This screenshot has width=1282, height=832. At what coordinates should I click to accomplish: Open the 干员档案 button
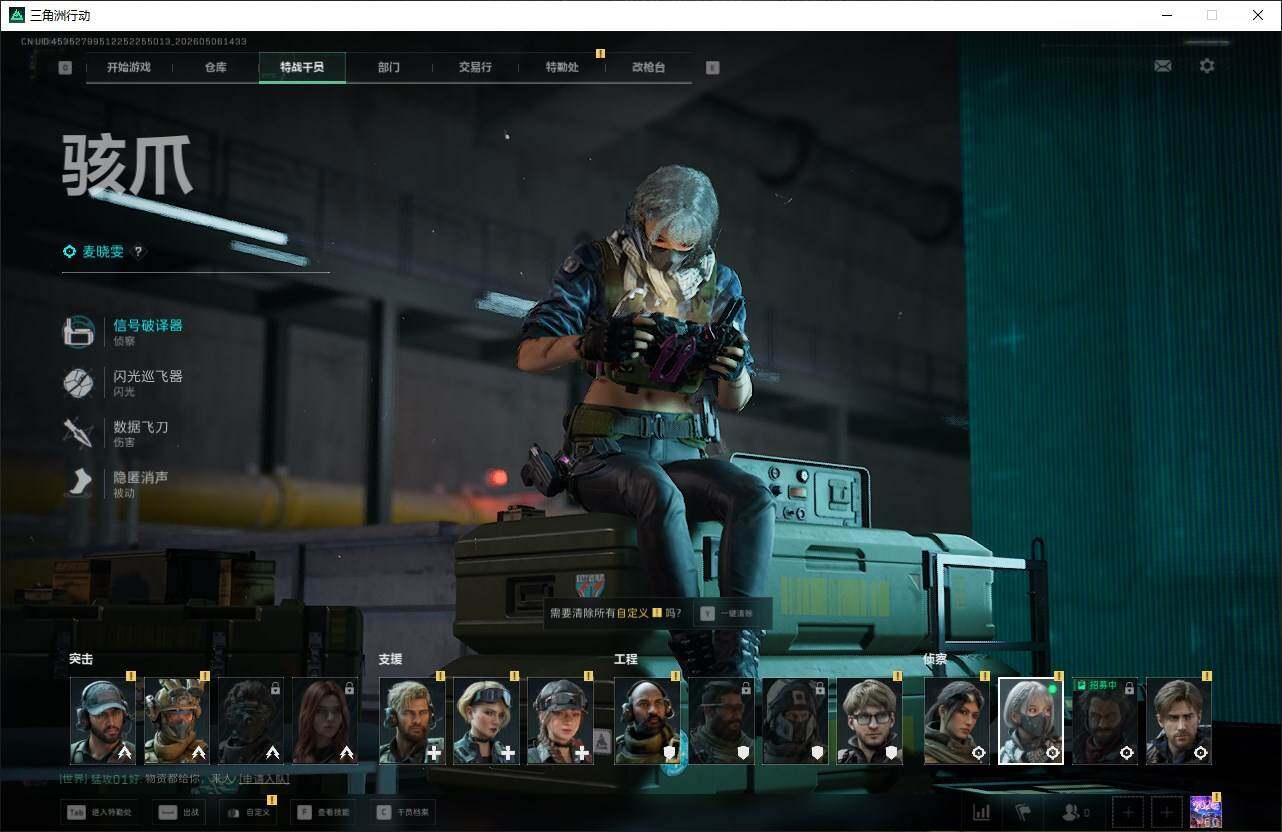click(403, 813)
